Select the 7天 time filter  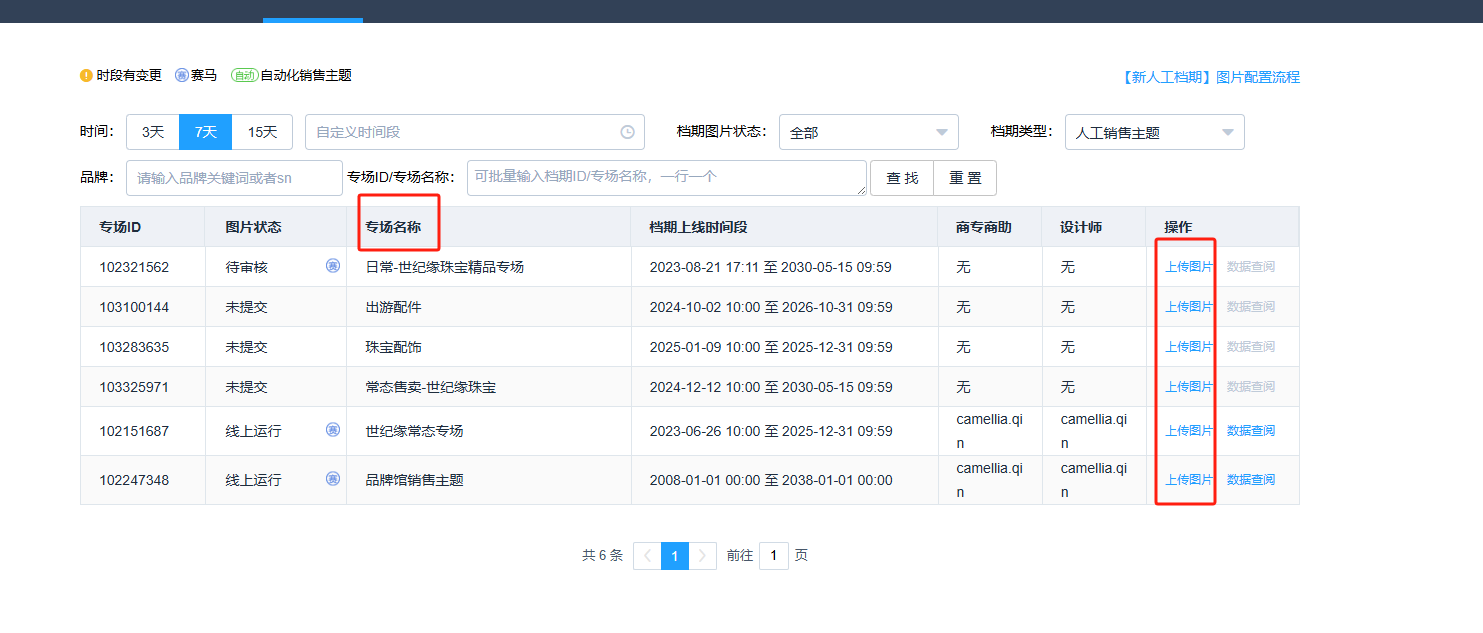[206, 132]
